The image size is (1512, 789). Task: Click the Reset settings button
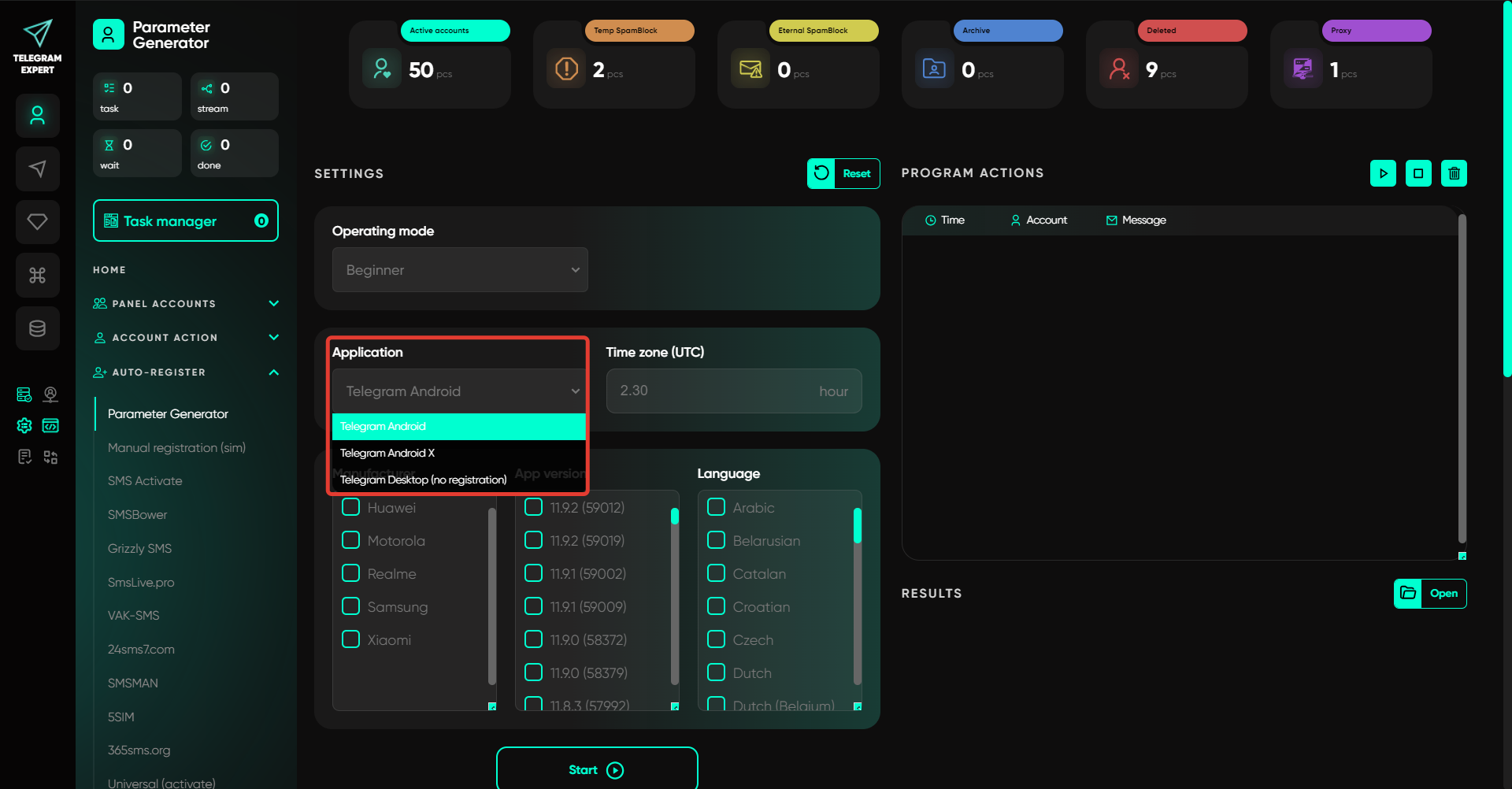pyautogui.click(x=843, y=174)
